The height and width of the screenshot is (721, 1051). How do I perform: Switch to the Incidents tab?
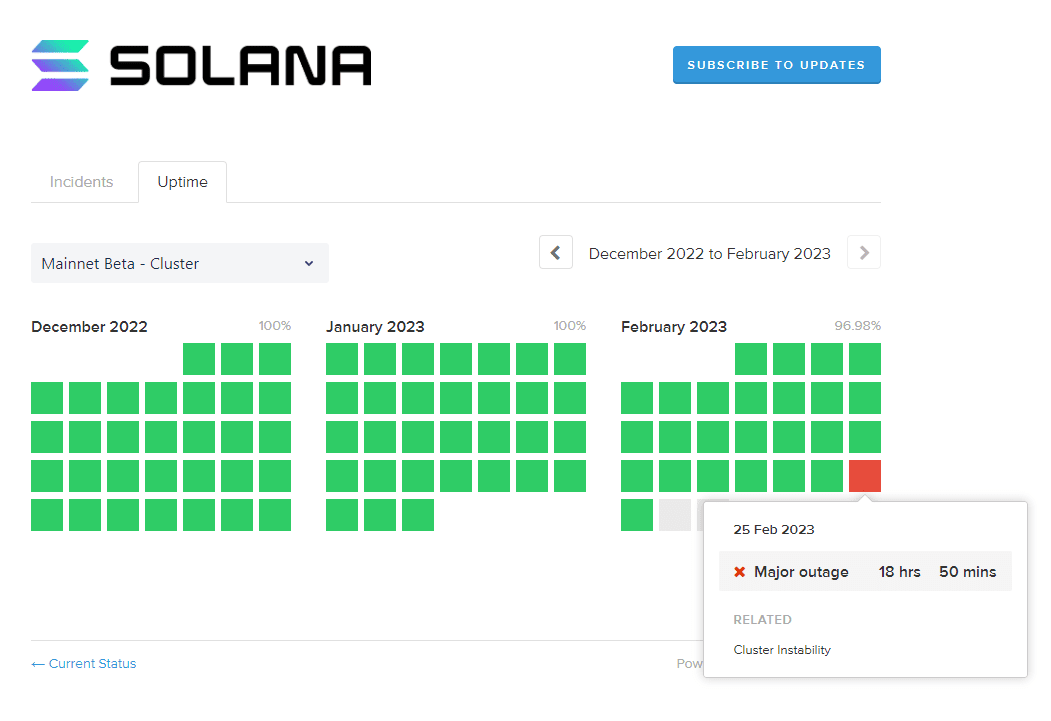click(x=82, y=182)
